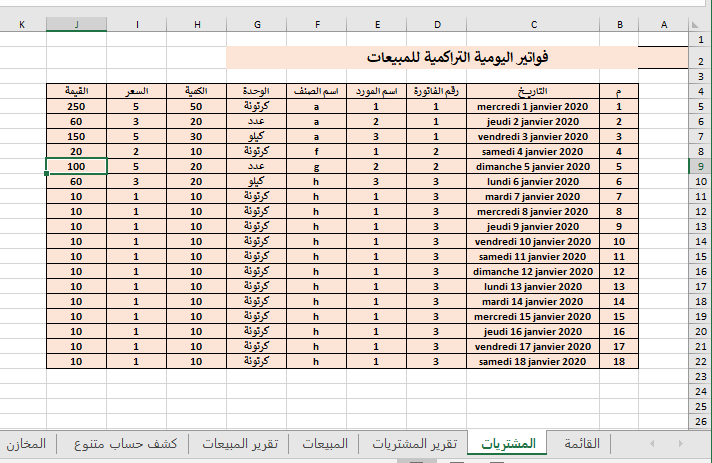Screen dimensions: 712x463
Task: Click the left sheet-scroll arrow
Action: [x=652, y=443]
